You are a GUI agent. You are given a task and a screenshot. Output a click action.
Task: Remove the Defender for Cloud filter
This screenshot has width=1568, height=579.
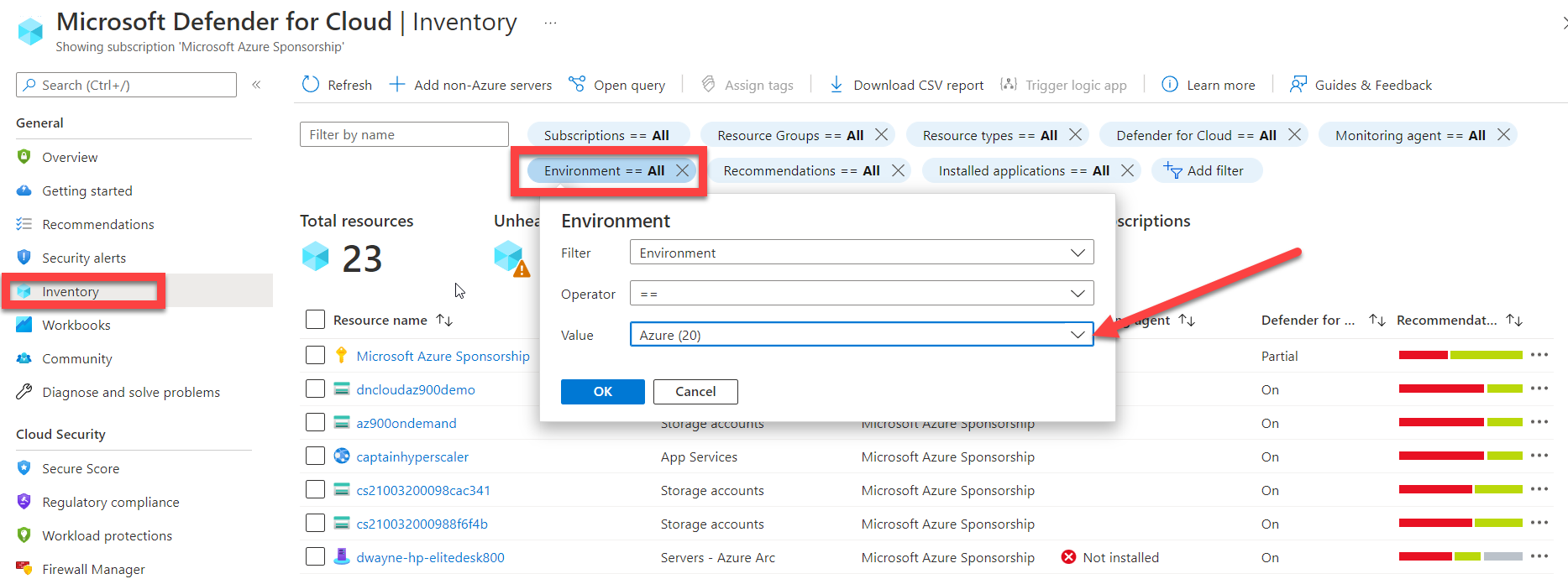pyautogui.click(x=1294, y=135)
